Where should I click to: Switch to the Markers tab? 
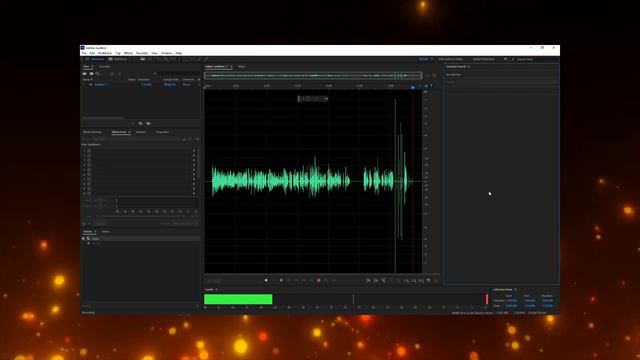pyautogui.click(x=141, y=132)
